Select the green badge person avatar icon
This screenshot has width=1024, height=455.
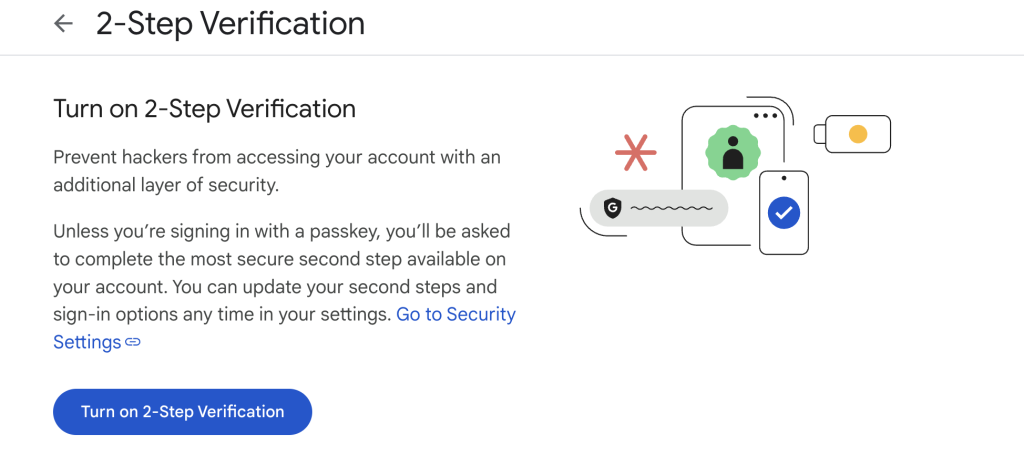[733, 153]
